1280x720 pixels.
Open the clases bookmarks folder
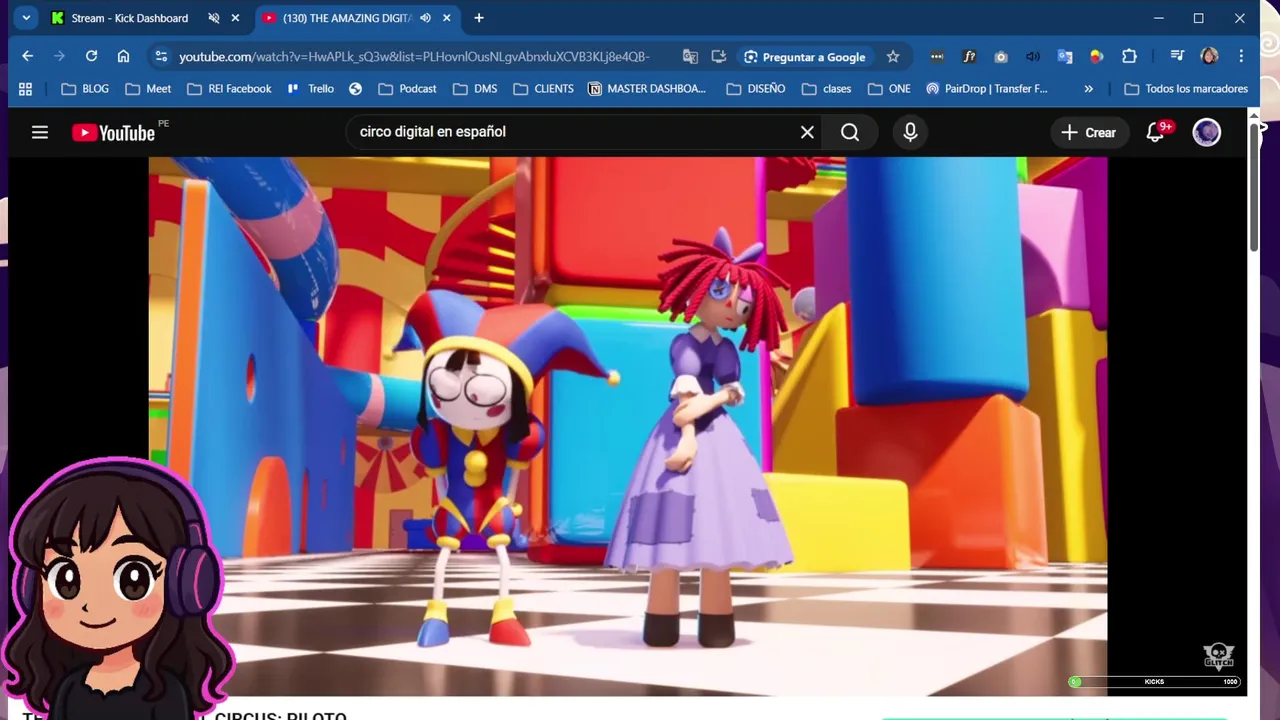[827, 89]
